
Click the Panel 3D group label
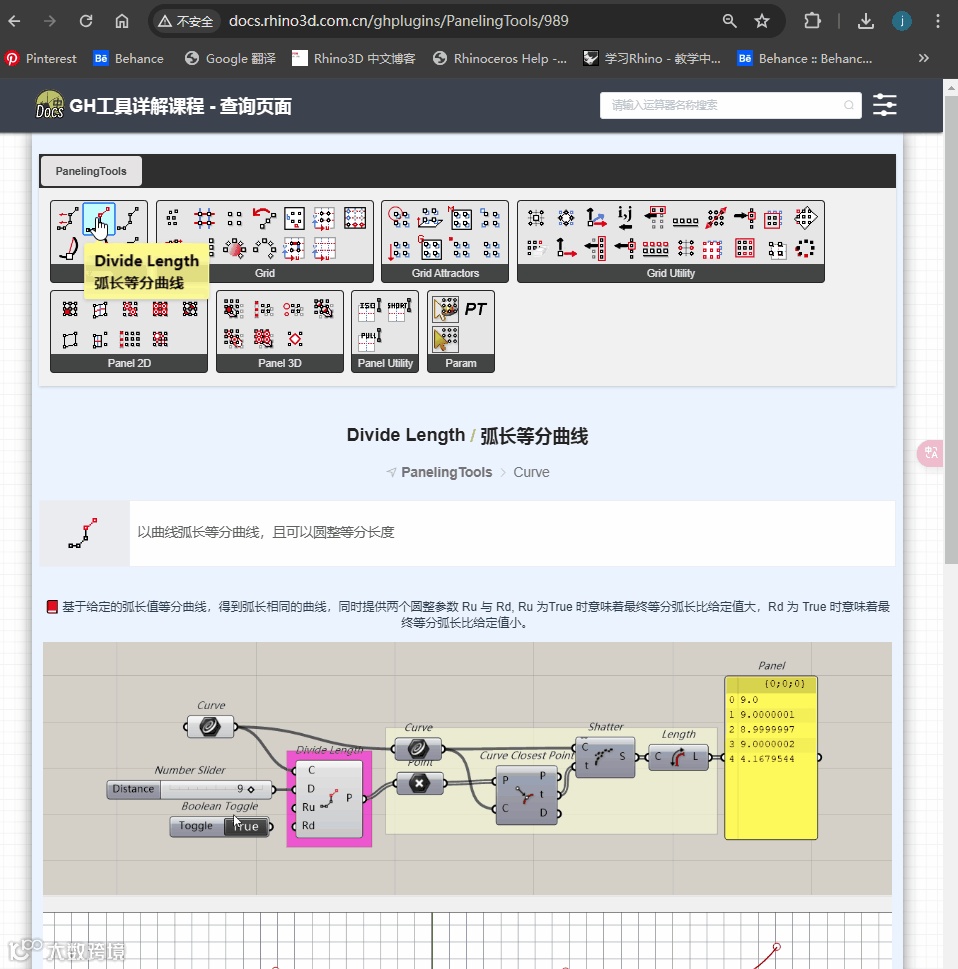point(279,363)
